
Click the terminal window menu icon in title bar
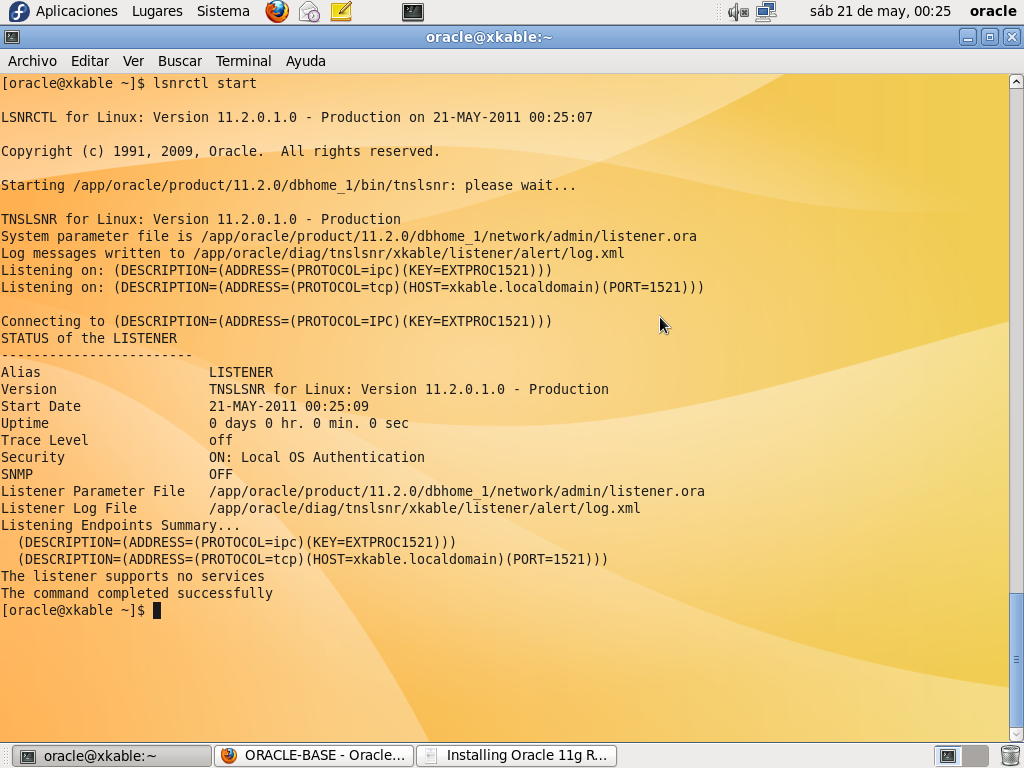coord(12,37)
